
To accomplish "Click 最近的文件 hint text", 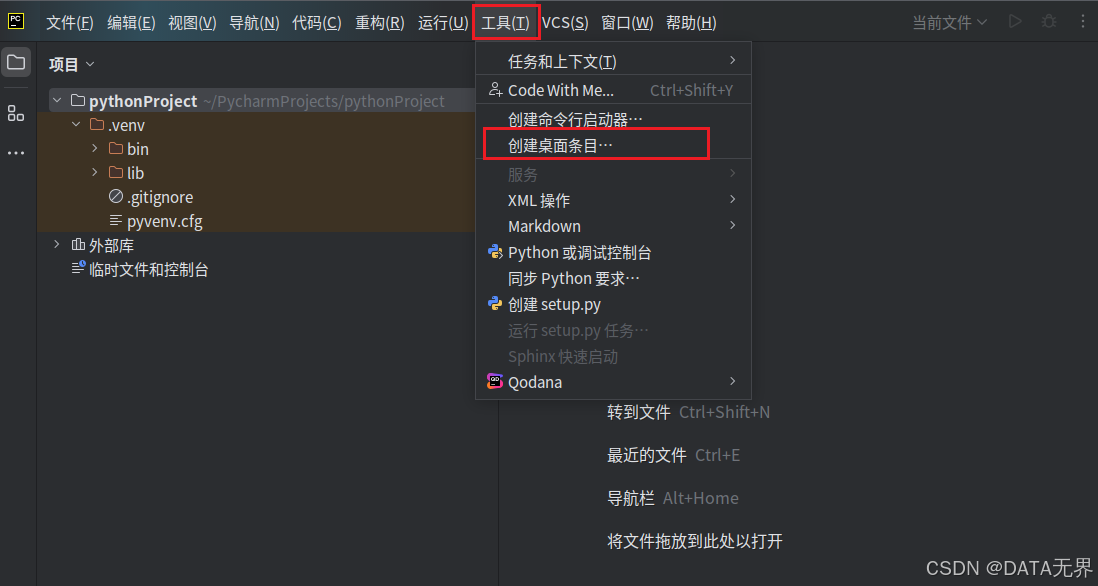I will click(646, 455).
